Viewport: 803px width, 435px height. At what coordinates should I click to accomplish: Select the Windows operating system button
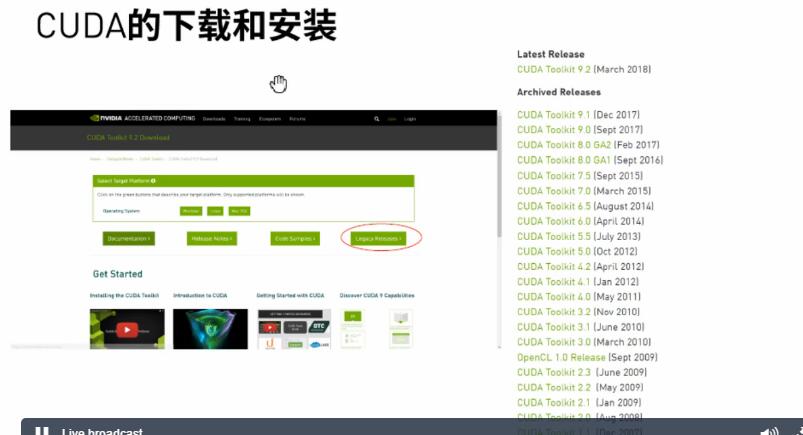point(191,211)
